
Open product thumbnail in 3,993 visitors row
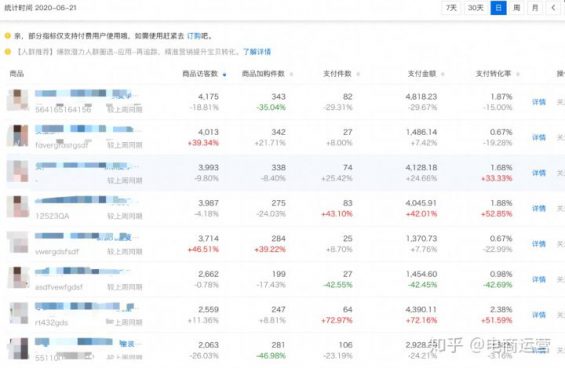point(18,171)
